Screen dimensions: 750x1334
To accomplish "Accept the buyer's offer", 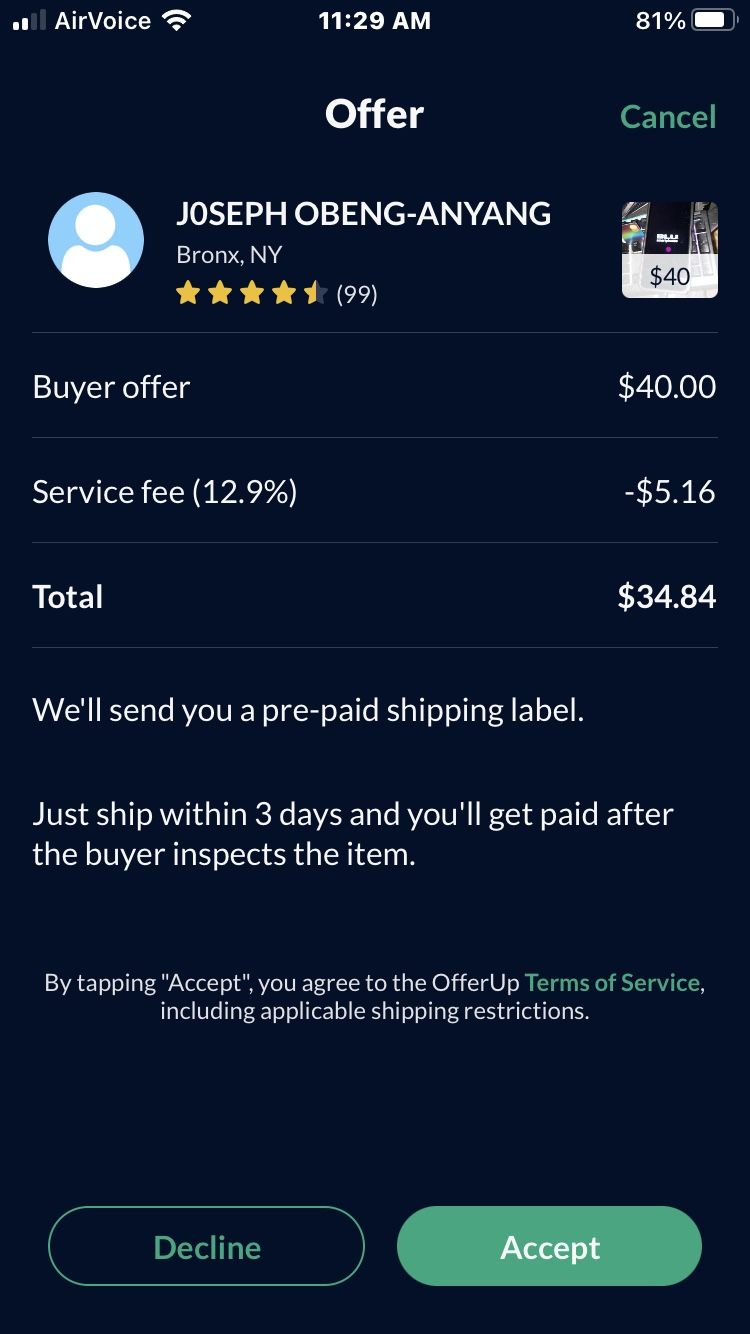I will pos(550,1246).
